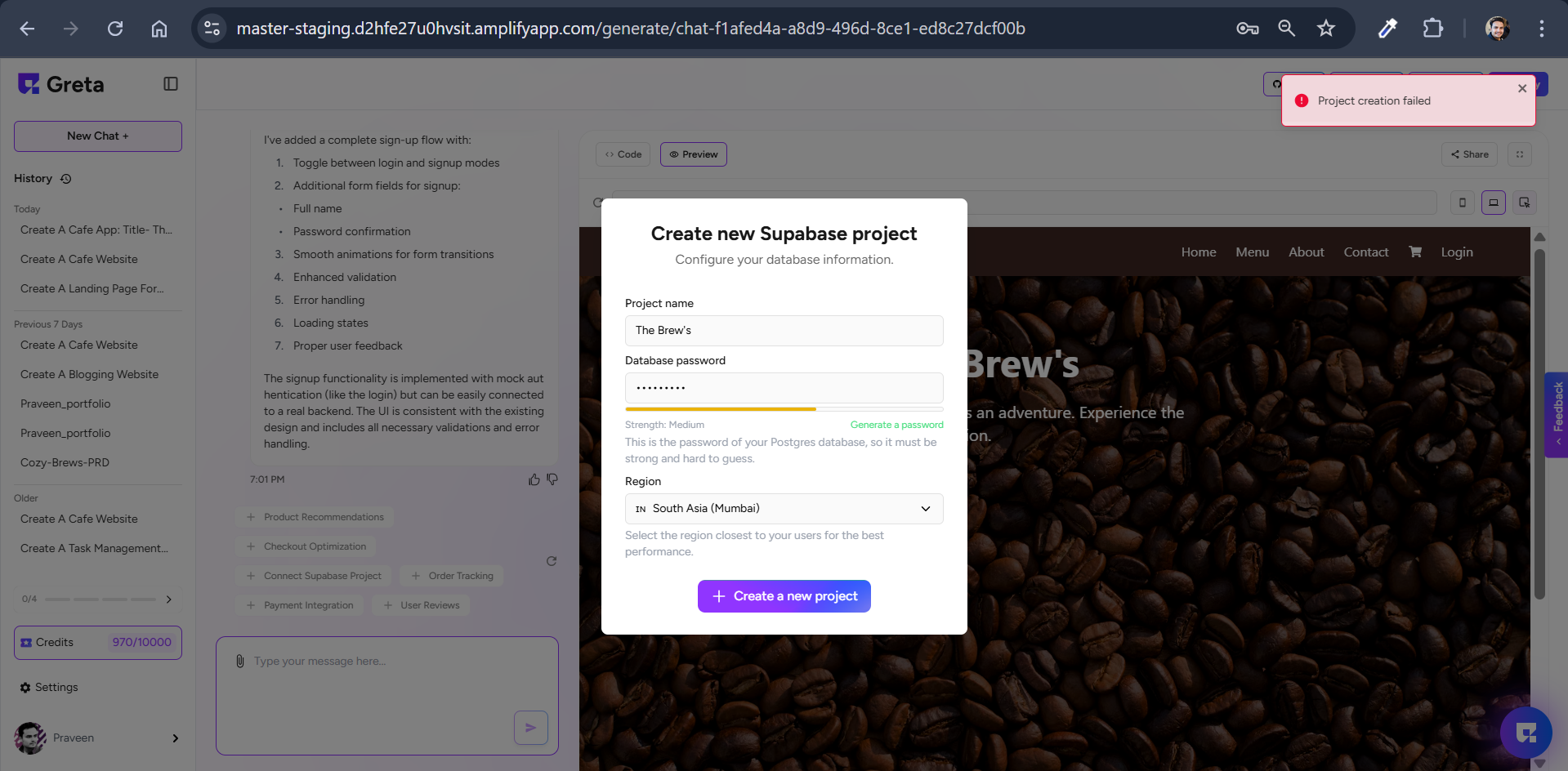The image size is (1568, 771).
Task: Open browser zoom magnifier icon
Action: (1287, 29)
